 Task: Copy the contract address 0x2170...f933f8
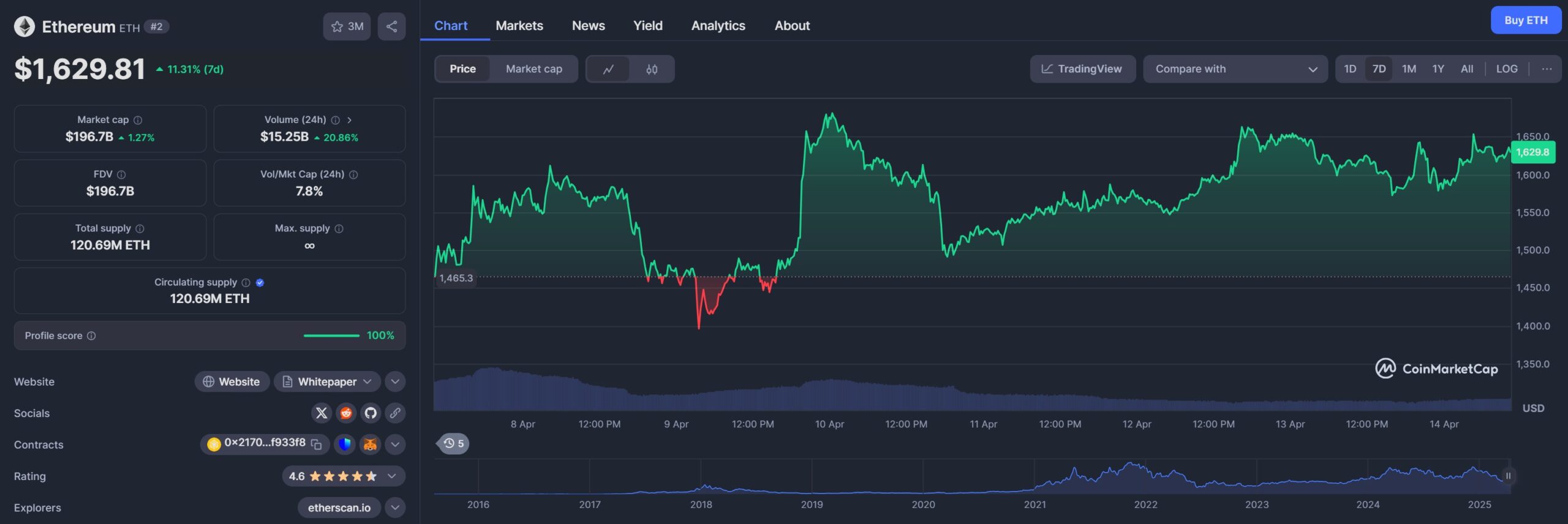coord(316,444)
